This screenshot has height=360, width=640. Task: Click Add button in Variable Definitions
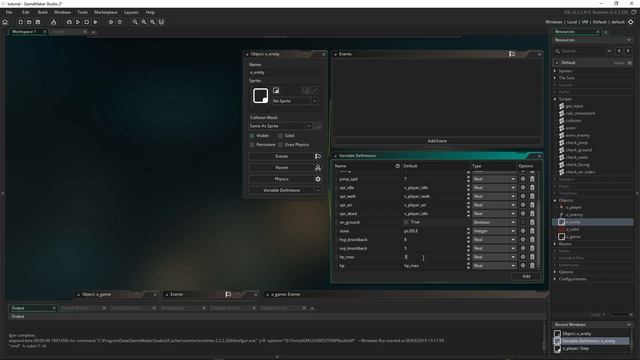click(x=526, y=276)
